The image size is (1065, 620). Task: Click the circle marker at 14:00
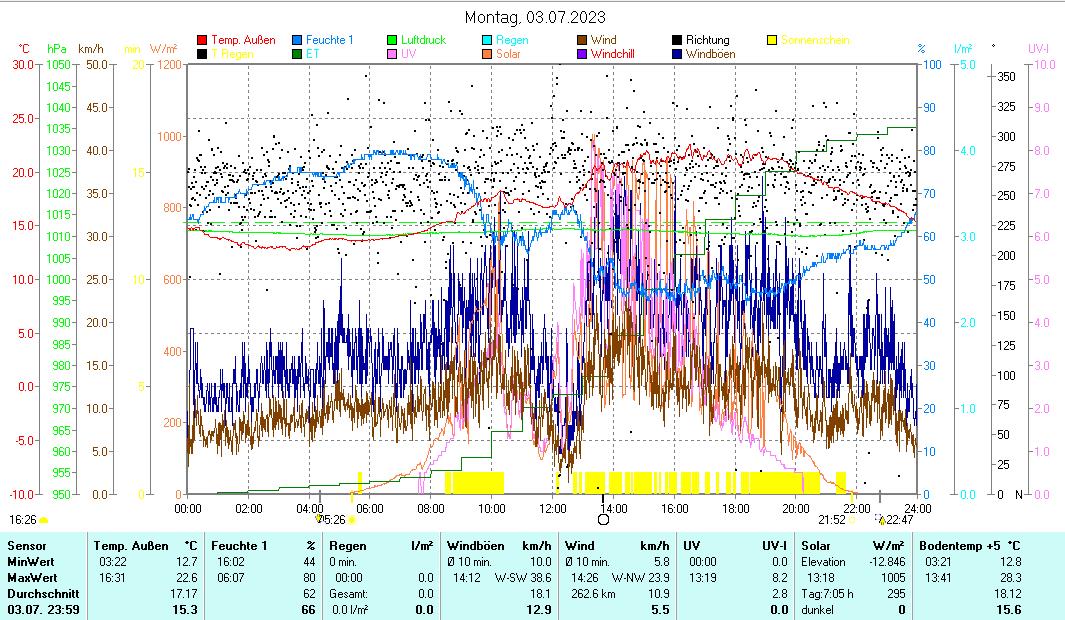[603, 519]
